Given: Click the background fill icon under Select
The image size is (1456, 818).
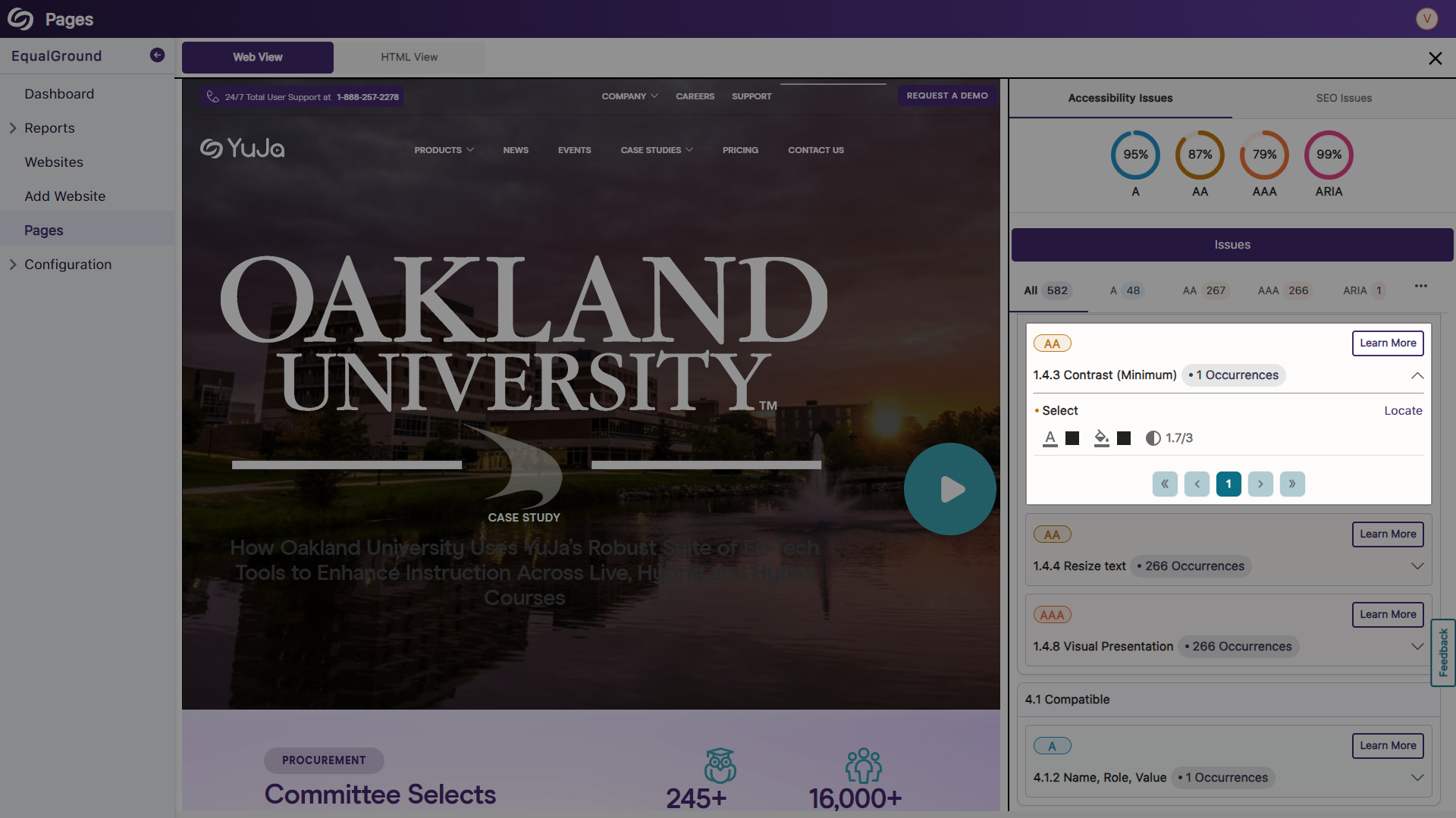Looking at the screenshot, I should coord(1101,437).
